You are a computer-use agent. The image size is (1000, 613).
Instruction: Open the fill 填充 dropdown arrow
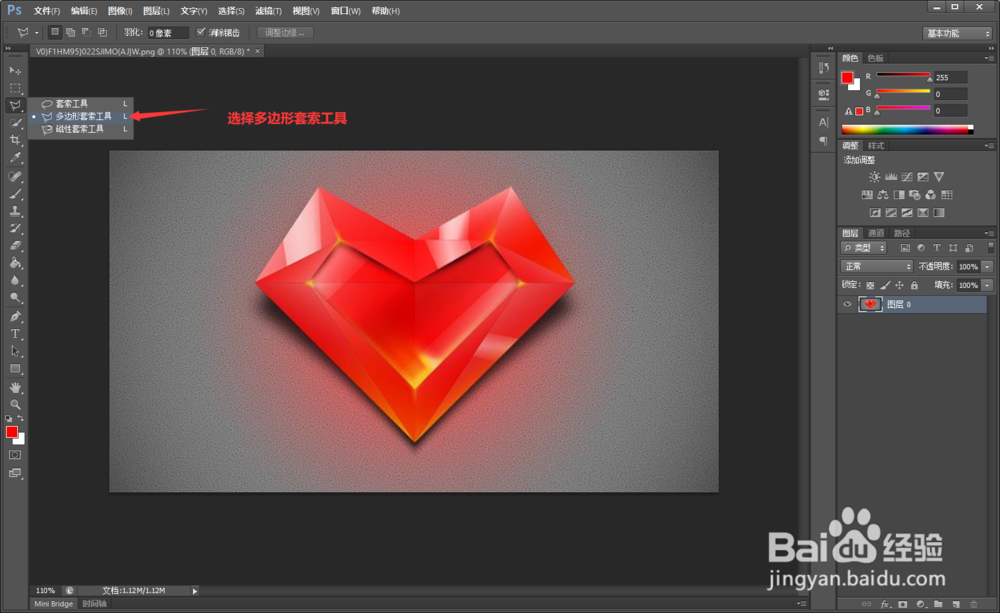pyautogui.click(x=988, y=285)
